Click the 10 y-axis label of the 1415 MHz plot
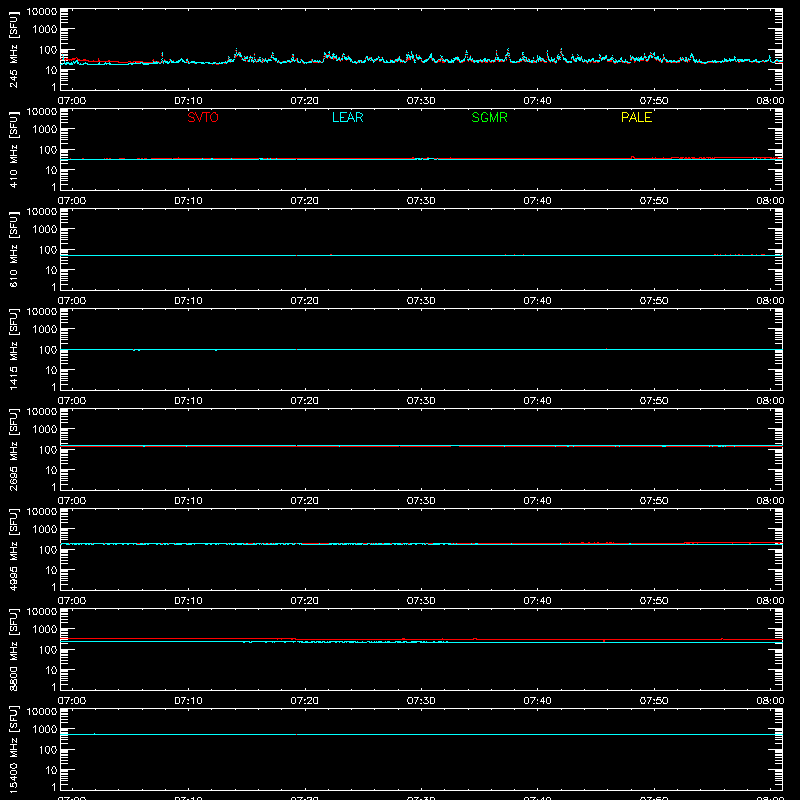The image size is (800, 800). [x=52, y=370]
